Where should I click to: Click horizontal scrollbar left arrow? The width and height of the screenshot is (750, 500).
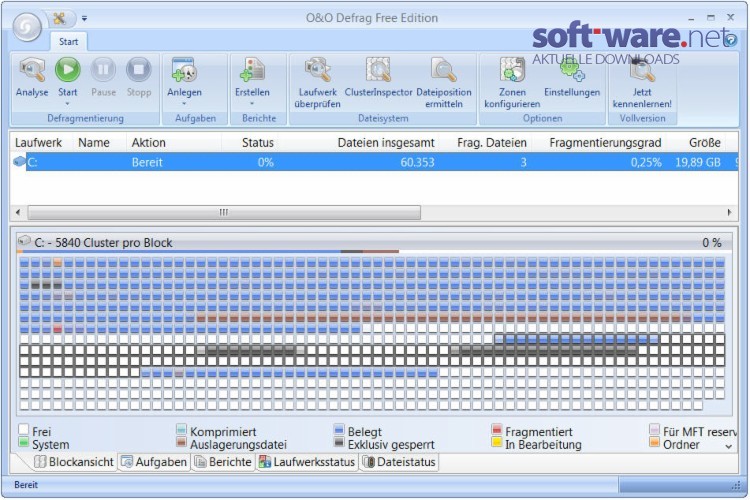[18, 212]
